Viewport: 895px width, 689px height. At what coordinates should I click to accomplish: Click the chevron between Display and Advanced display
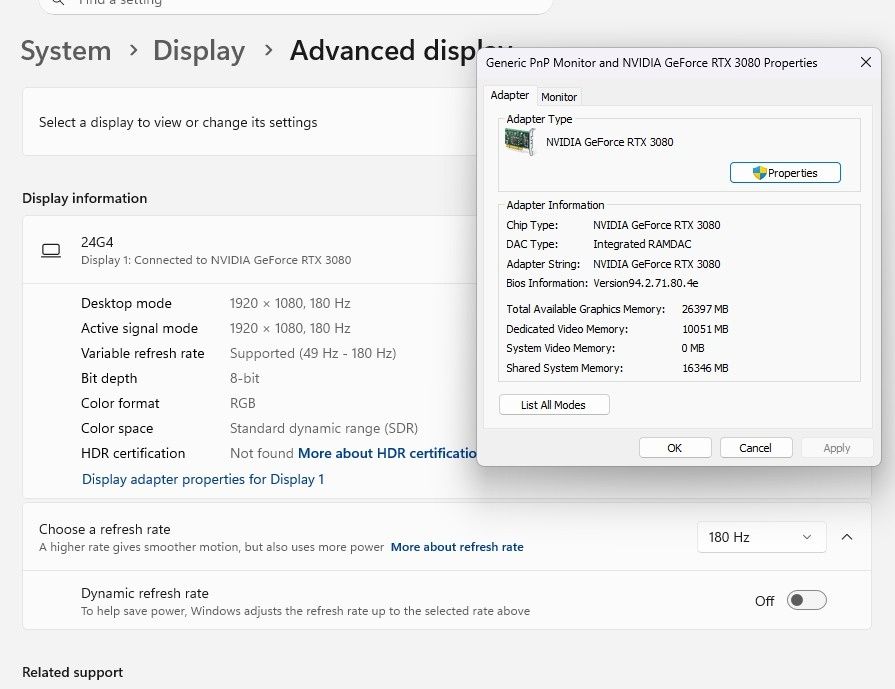click(x=268, y=50)
